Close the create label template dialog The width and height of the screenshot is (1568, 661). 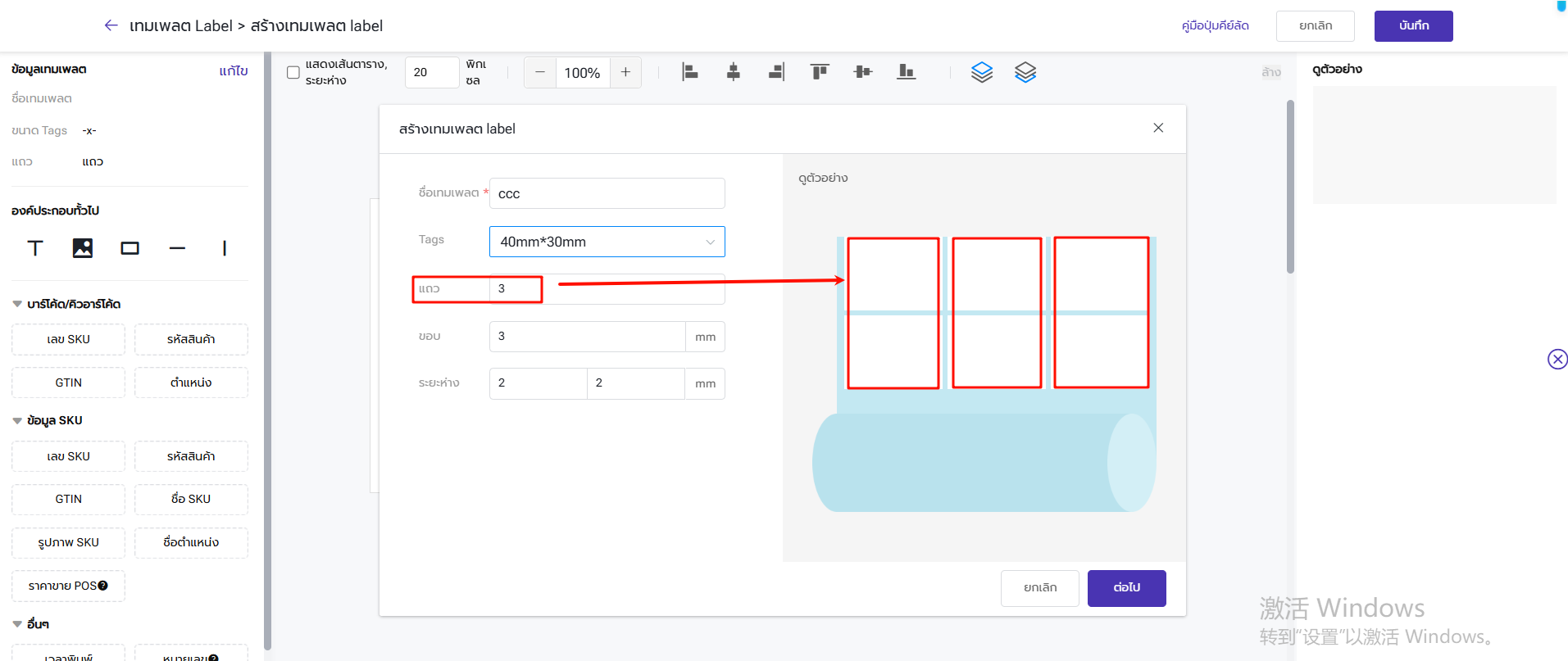[1158, 128]
